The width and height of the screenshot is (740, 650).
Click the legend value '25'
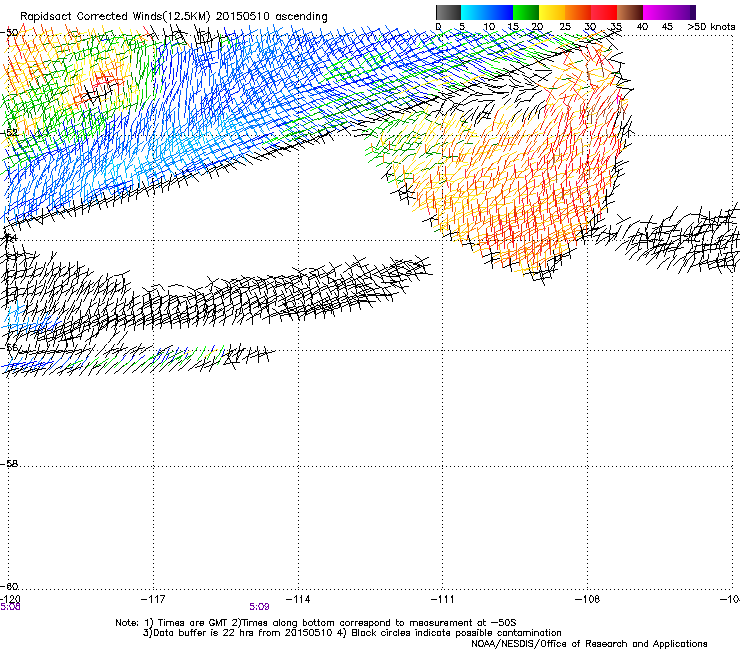[565, 26]
